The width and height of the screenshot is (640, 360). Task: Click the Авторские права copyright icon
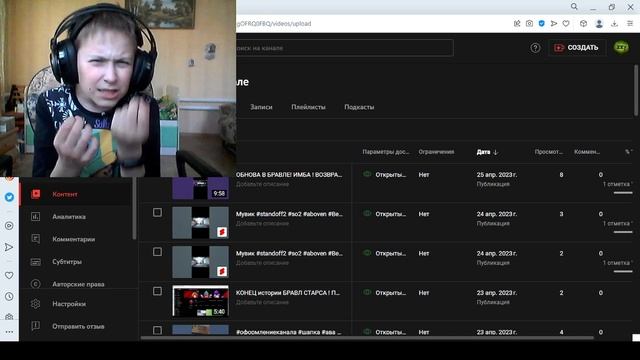[x=36, y=284]
